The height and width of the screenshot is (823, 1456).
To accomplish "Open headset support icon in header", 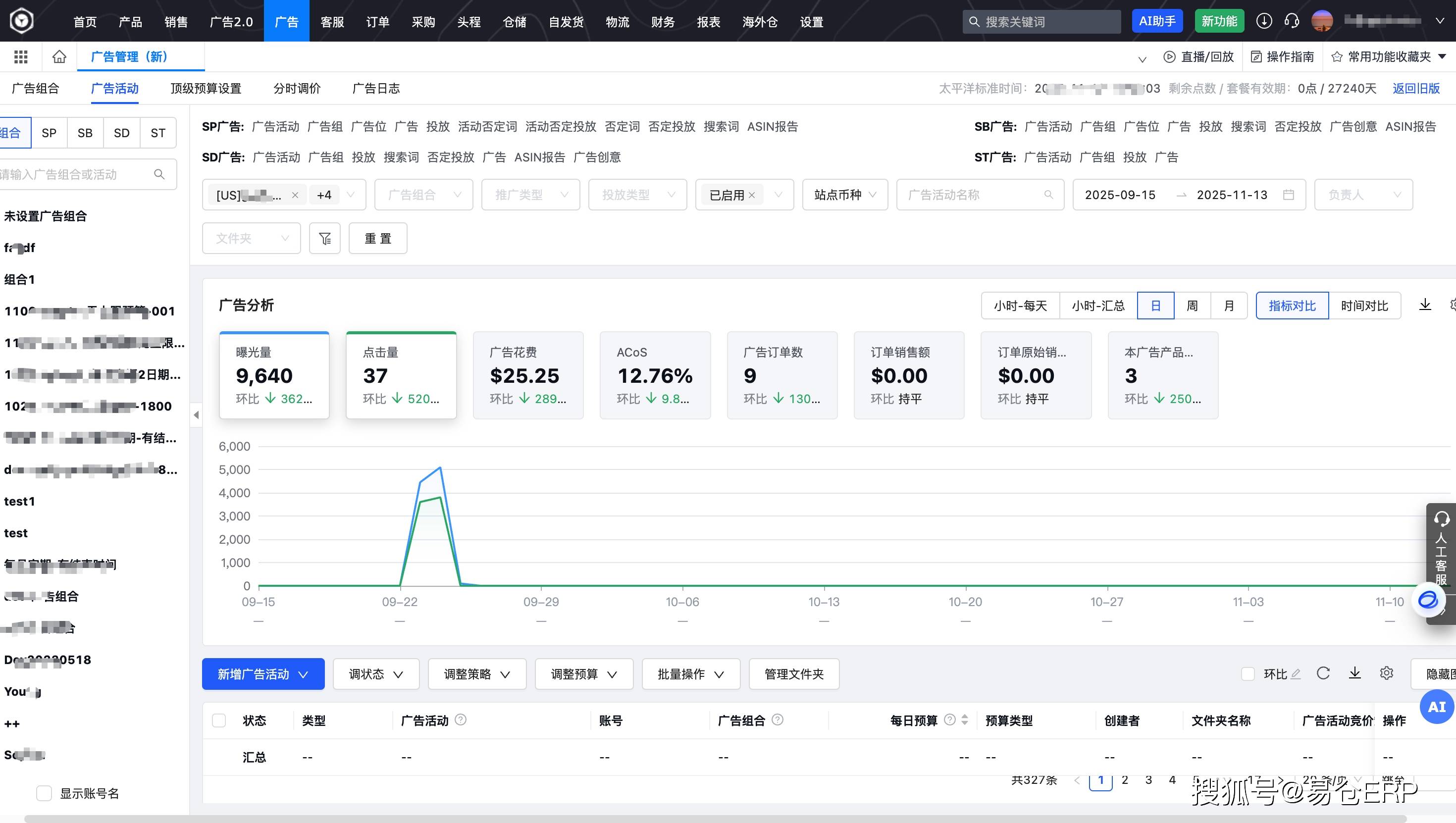I will (1292, 21).
